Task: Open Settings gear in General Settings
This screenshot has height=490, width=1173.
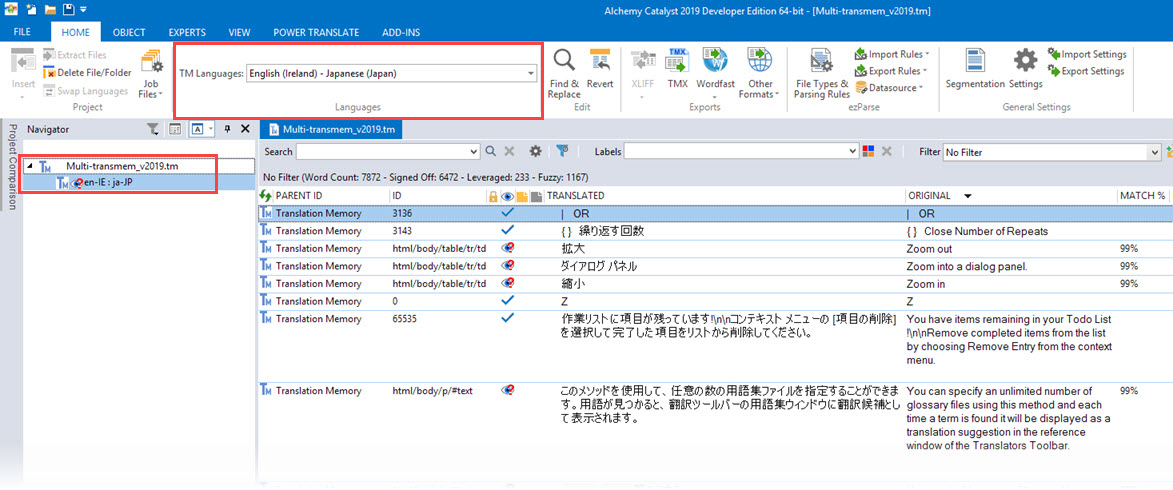Action: coord(1025,69)
